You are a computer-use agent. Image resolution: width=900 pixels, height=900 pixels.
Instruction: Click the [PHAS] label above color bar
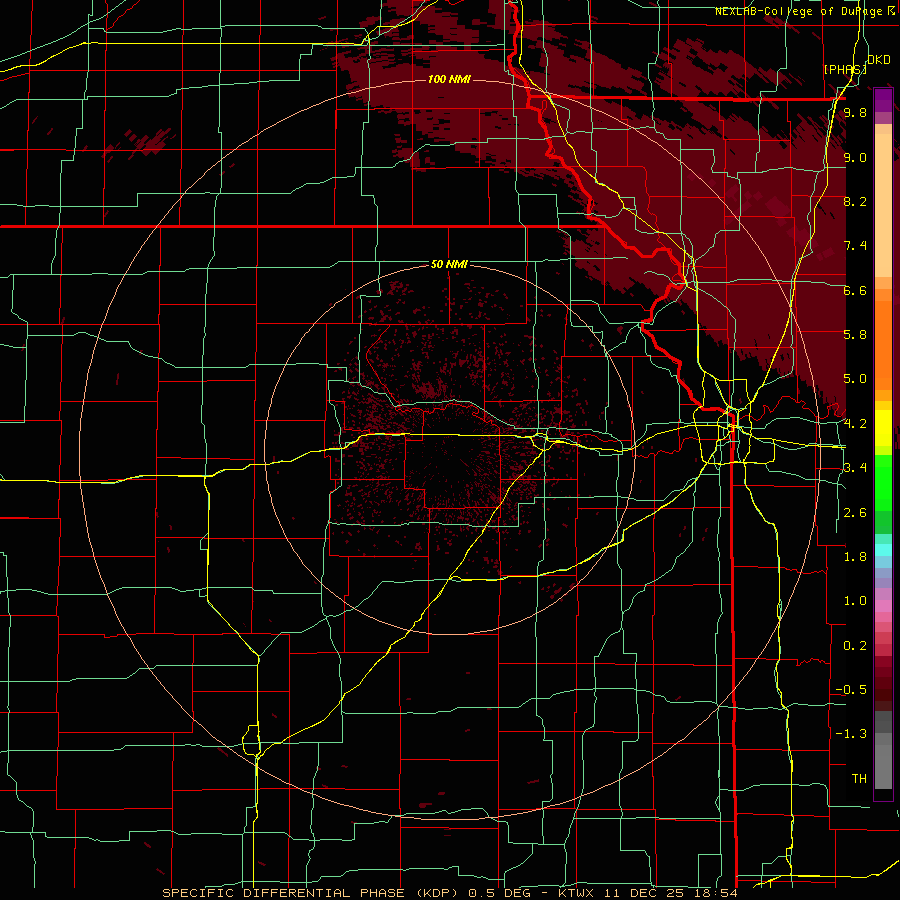pos(845,69)
